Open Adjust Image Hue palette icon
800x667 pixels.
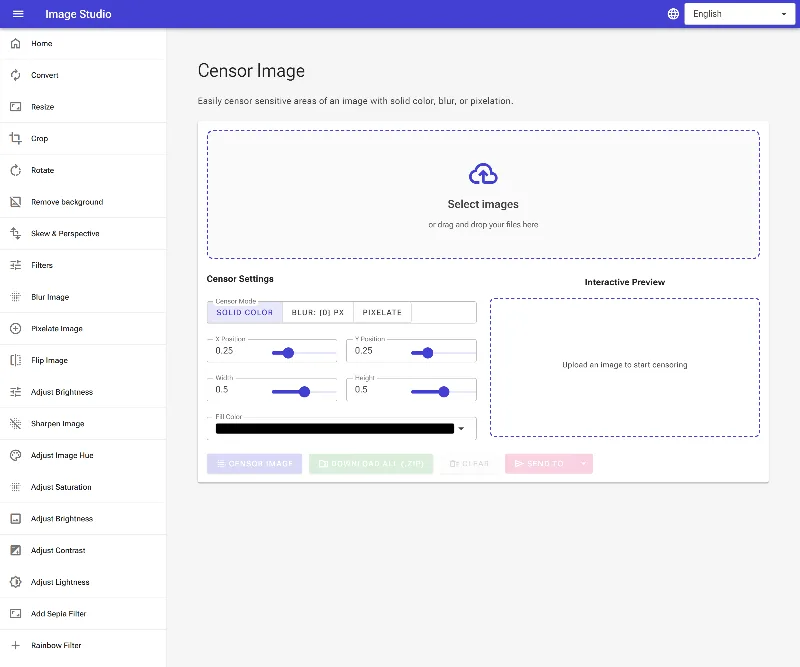[x=16, y=455]
